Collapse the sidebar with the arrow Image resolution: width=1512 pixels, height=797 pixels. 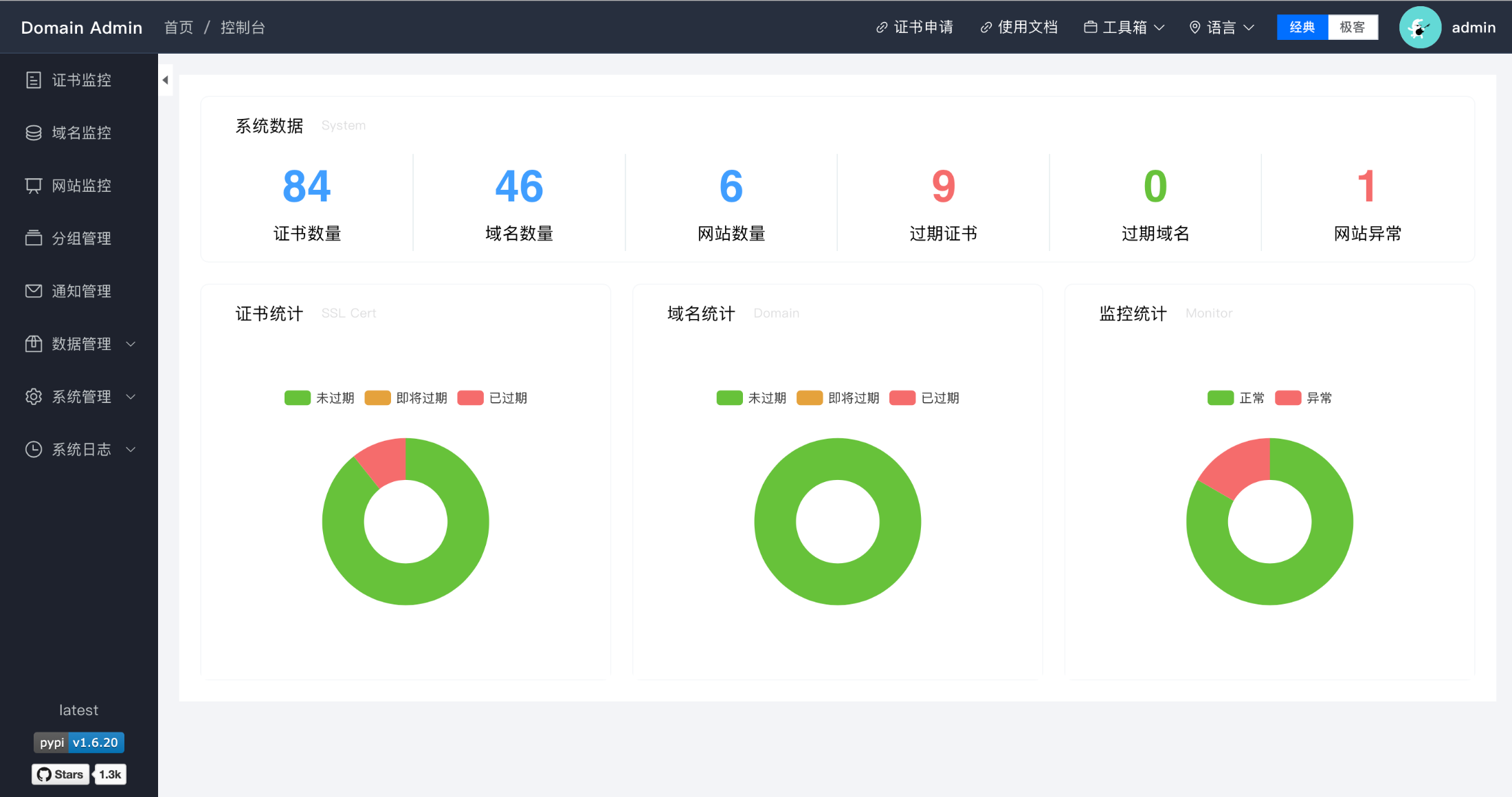pos(166,80)
